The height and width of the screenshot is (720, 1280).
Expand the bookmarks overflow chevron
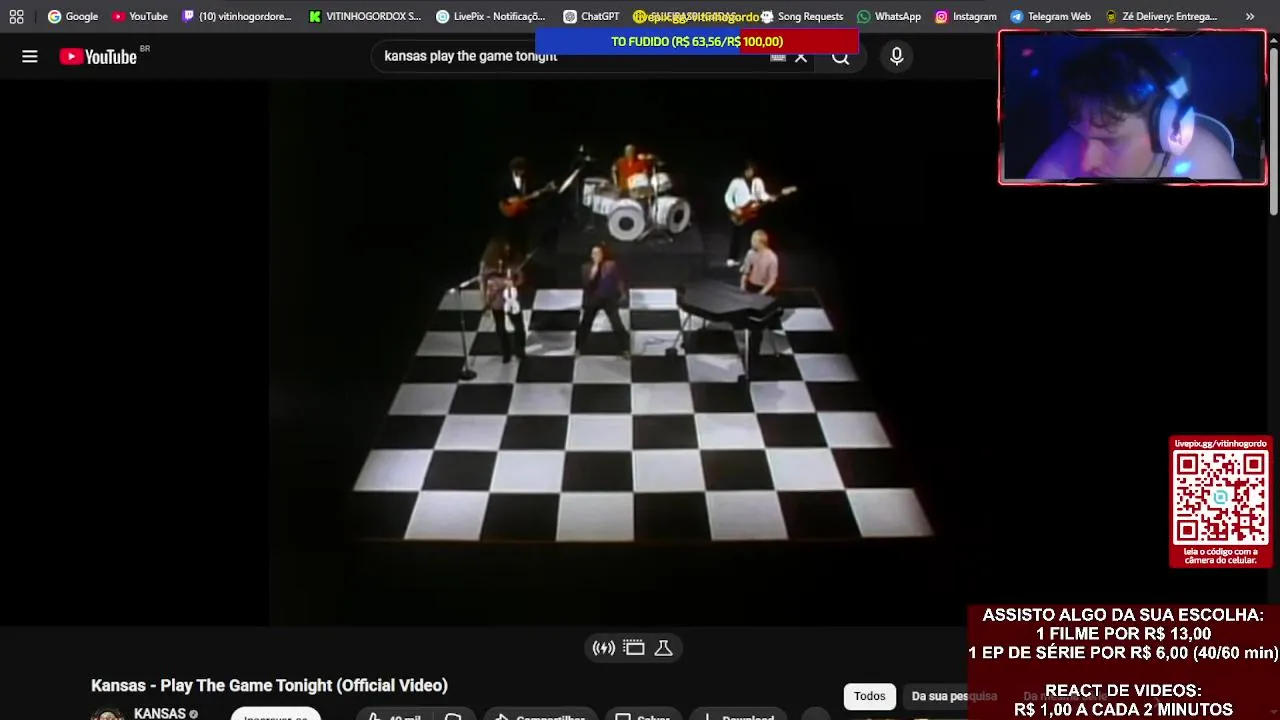[1250, 16]
